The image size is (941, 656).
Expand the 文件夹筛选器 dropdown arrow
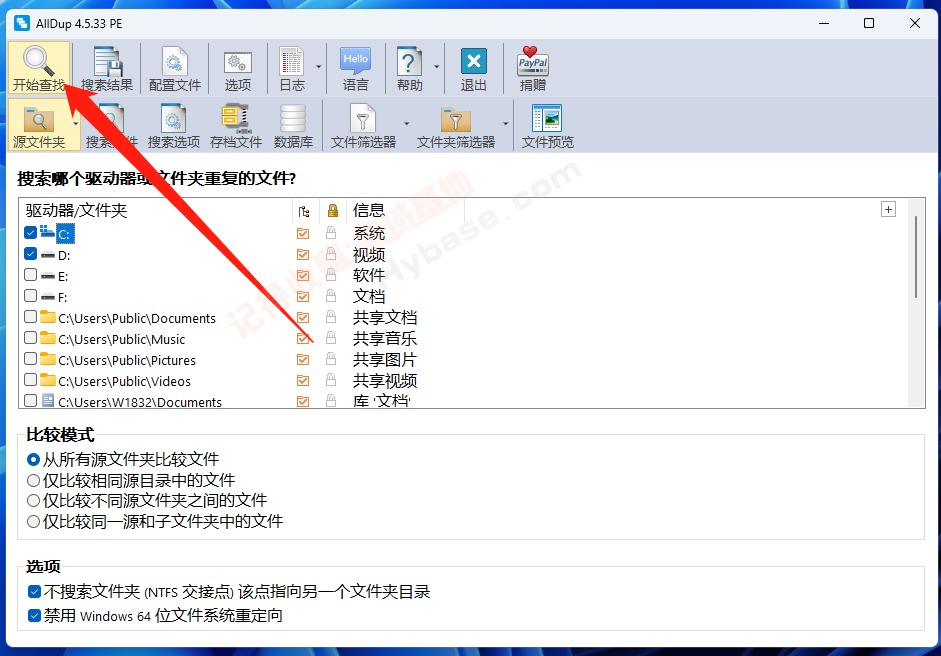pyautogui.click(x=505, y=124)
